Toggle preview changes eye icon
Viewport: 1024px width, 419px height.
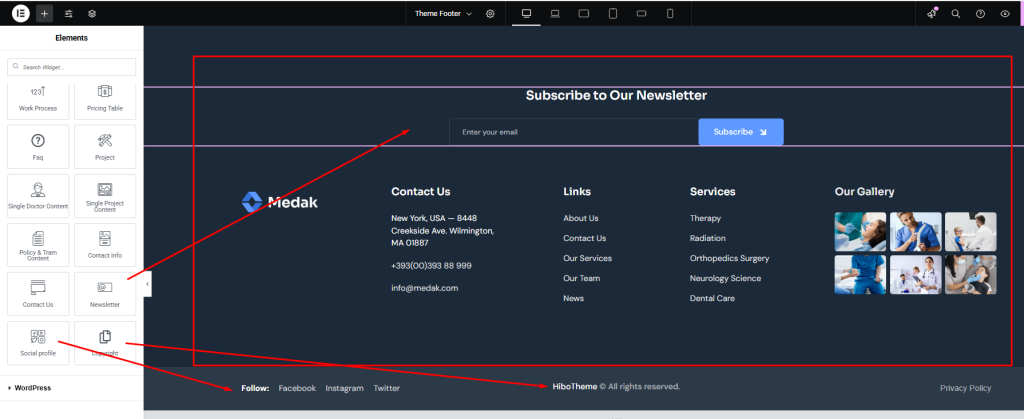coord(1004,13)
